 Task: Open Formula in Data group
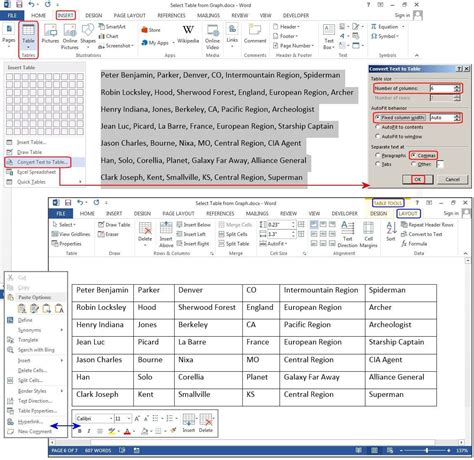click(414, 244)
